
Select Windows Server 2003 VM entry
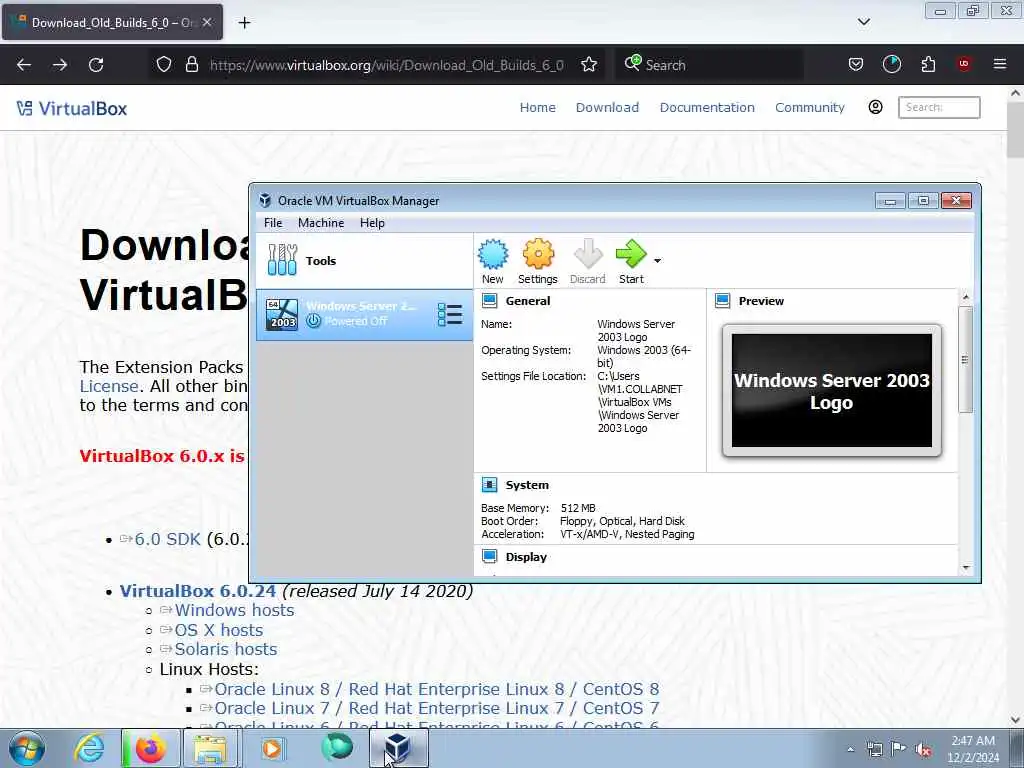coord(364,314)
